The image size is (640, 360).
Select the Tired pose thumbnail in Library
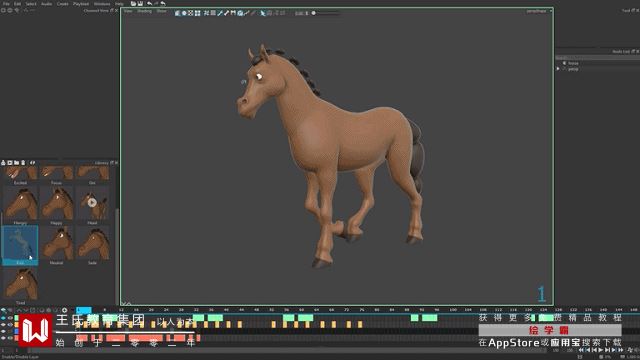[20, 284]
